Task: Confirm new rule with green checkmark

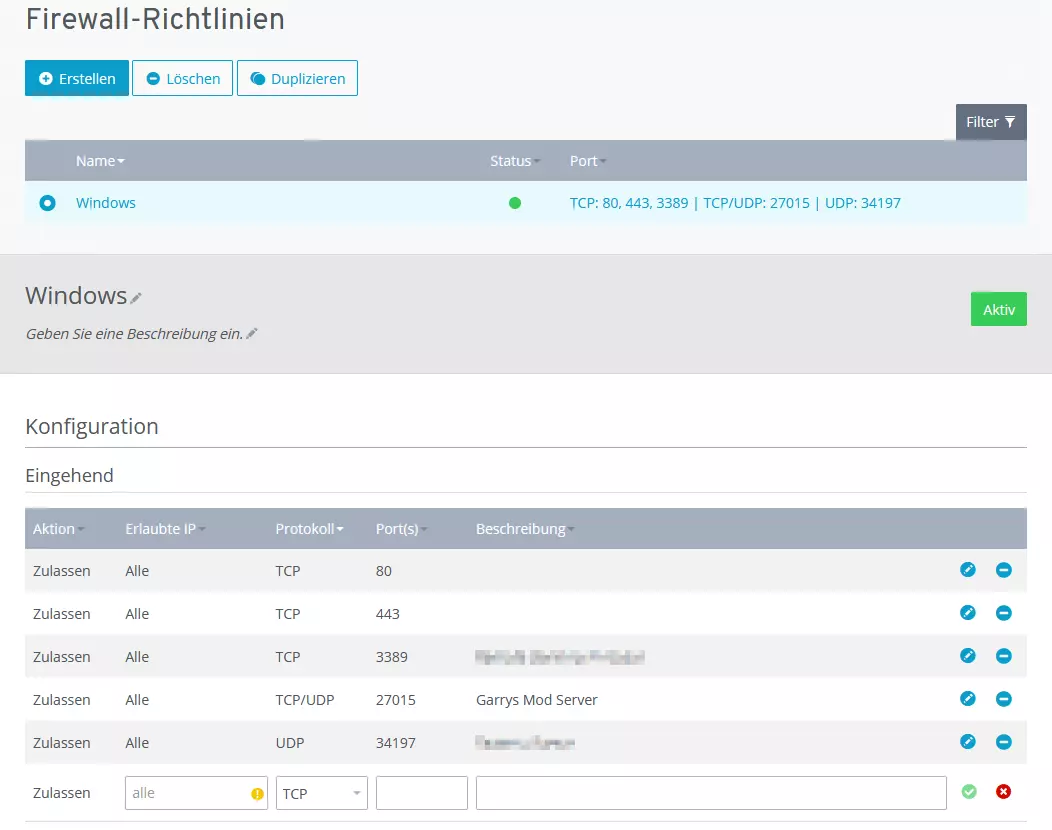Action: (969, 792)
